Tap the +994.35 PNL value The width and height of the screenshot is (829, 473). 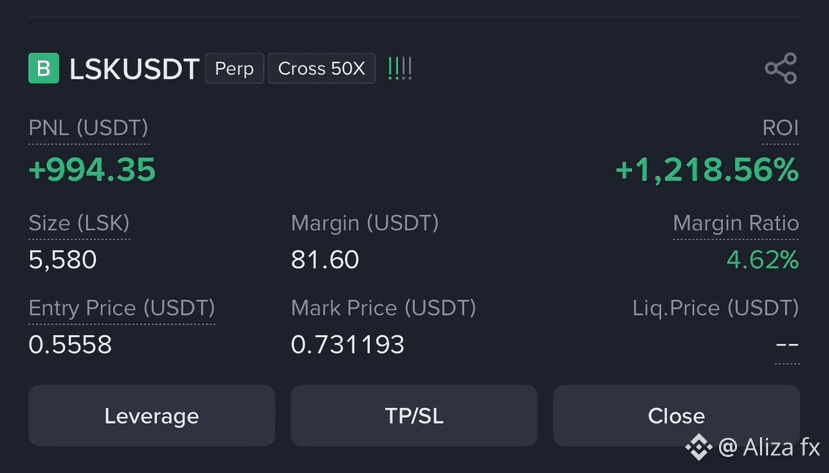pos(92,170)
